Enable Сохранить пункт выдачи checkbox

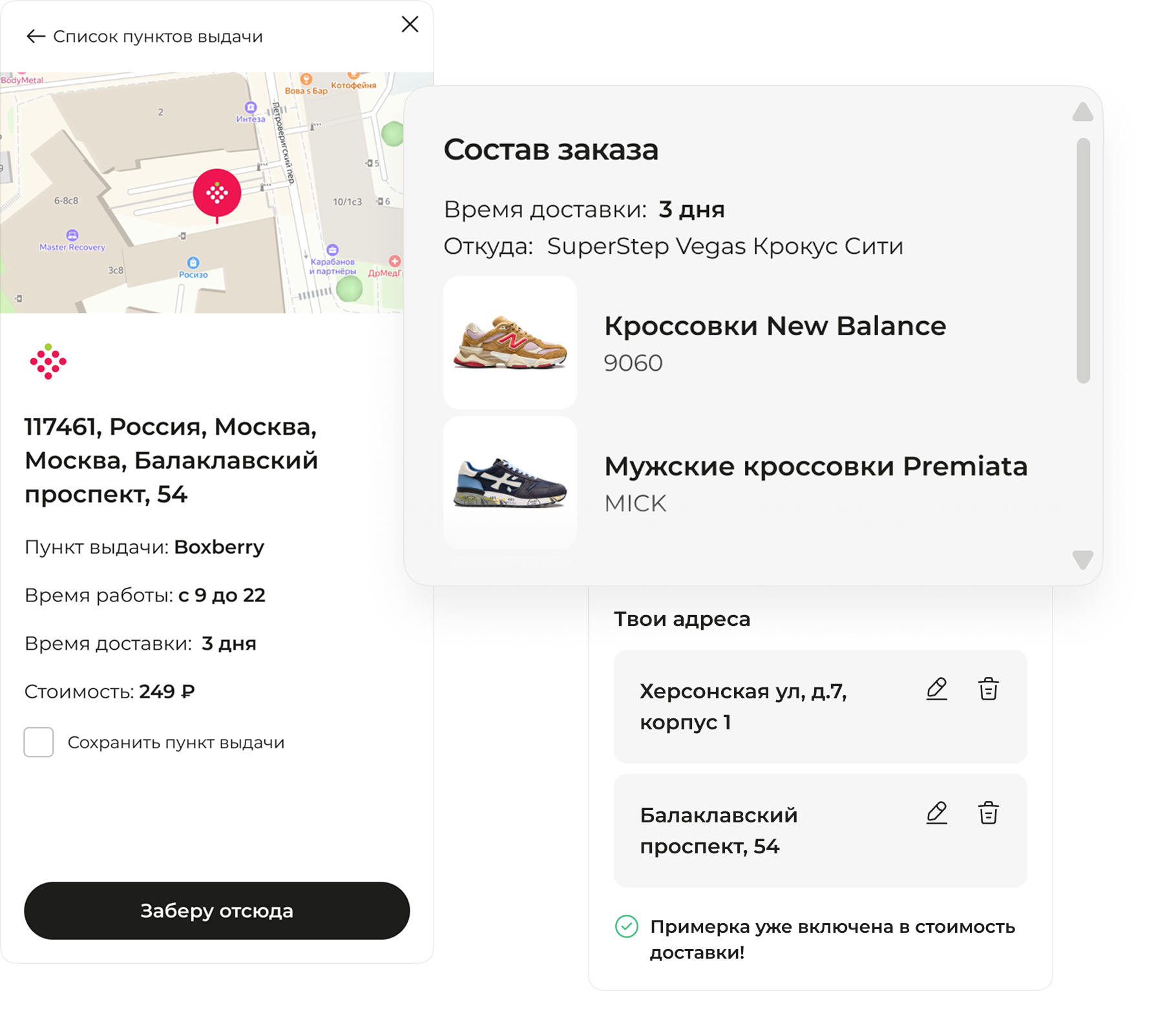tap(39, 742)
